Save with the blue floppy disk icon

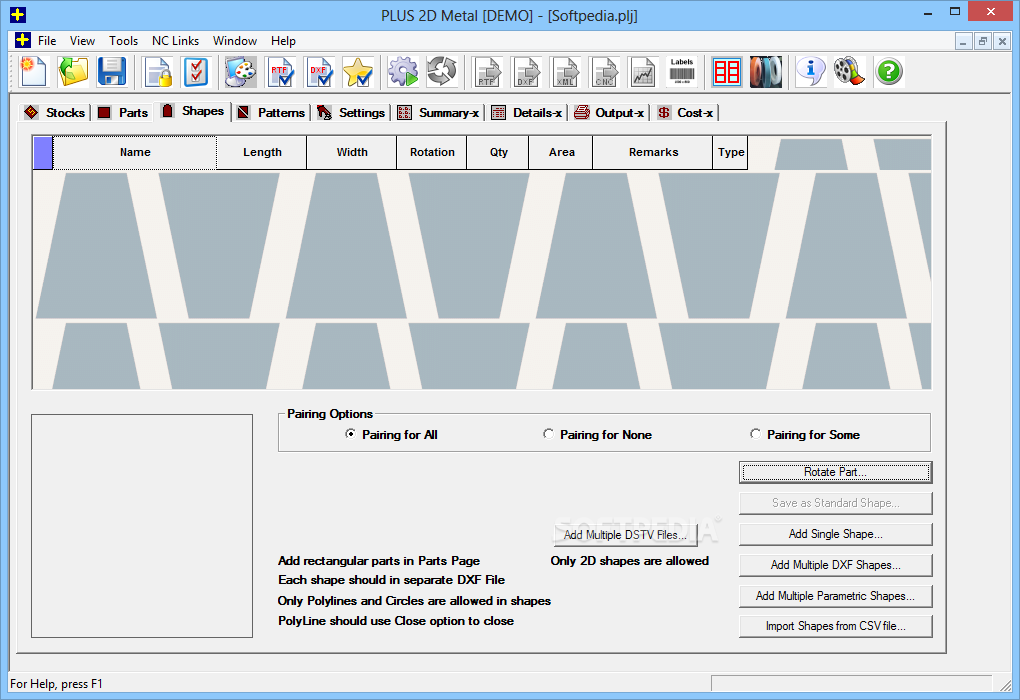(112, 72)
